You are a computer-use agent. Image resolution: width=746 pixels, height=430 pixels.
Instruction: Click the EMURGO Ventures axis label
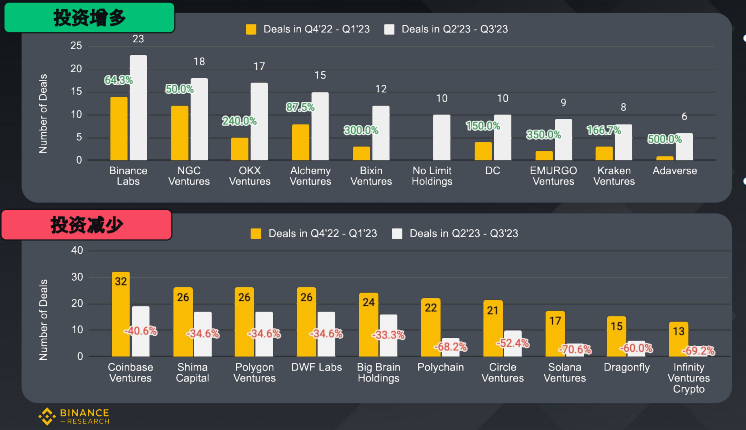[x=553, y=176]
